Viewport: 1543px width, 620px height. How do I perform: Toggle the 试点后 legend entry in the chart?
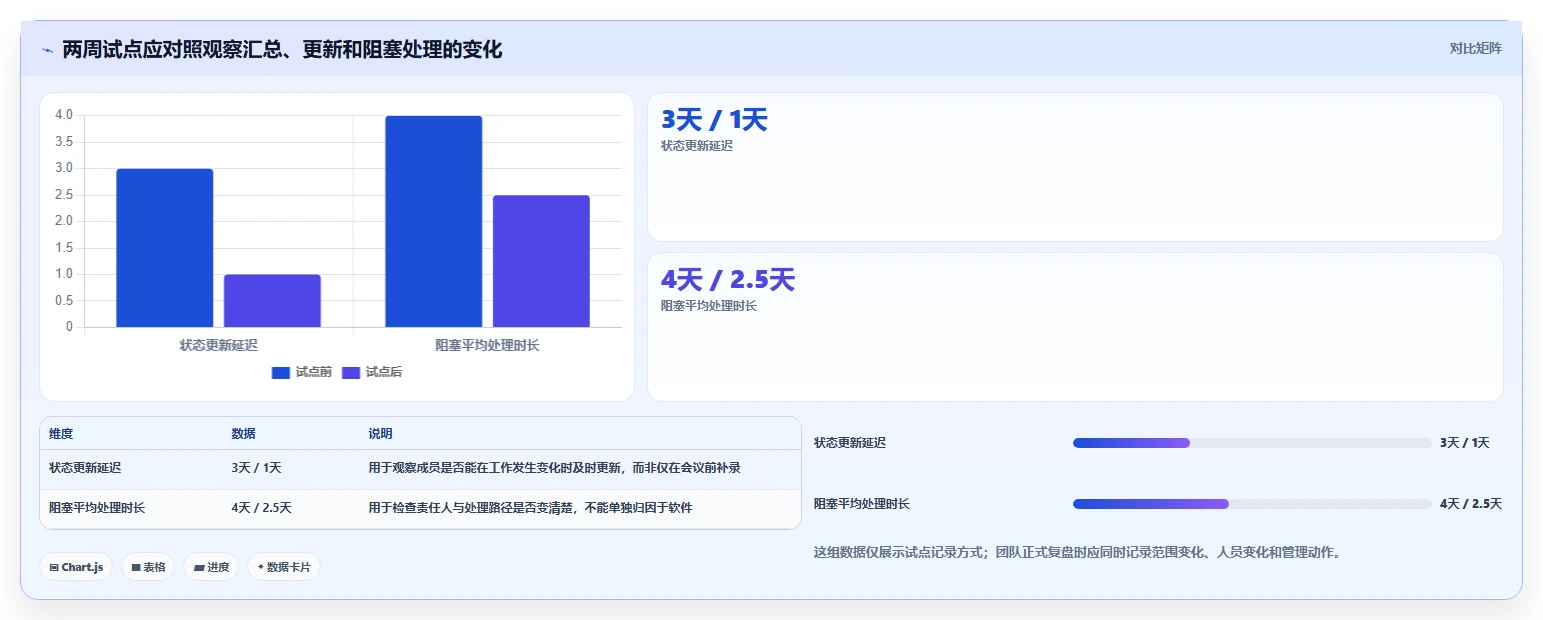[372, 372]
